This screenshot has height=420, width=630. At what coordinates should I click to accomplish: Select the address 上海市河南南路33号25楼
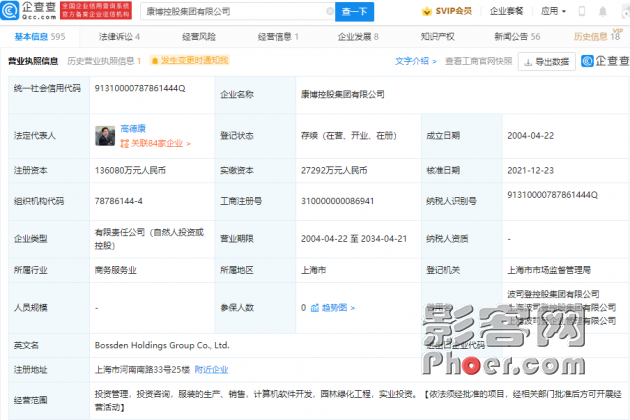[x=142, y=370]
